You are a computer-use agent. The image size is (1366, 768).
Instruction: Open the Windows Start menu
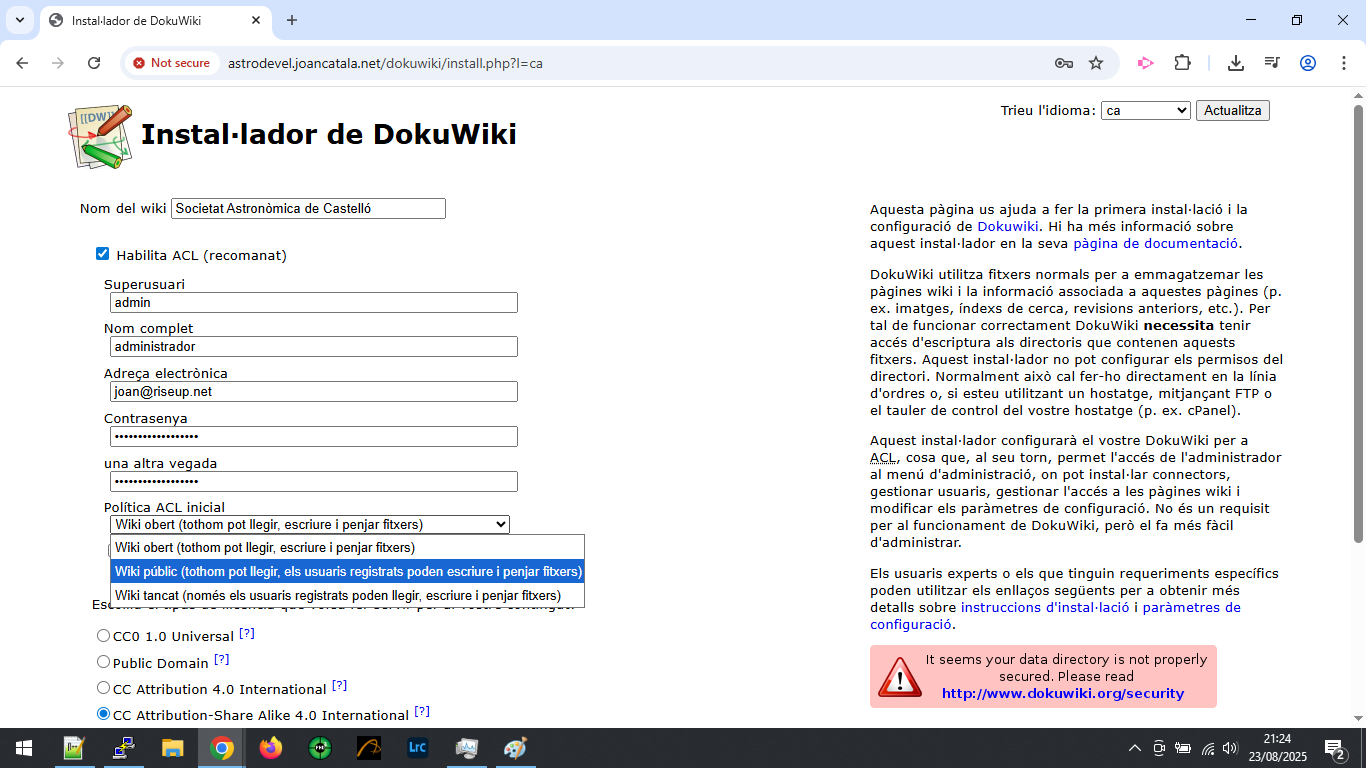click(x=24, y=748)
